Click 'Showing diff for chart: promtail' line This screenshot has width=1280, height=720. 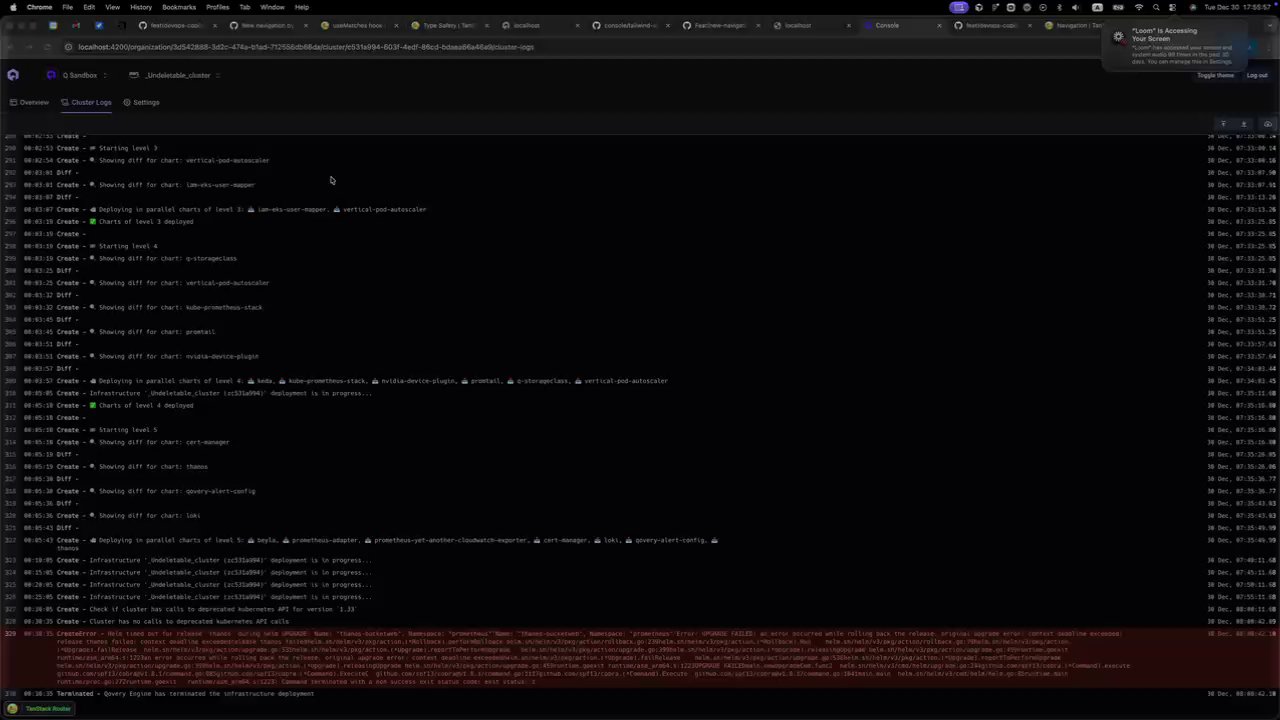640,332
